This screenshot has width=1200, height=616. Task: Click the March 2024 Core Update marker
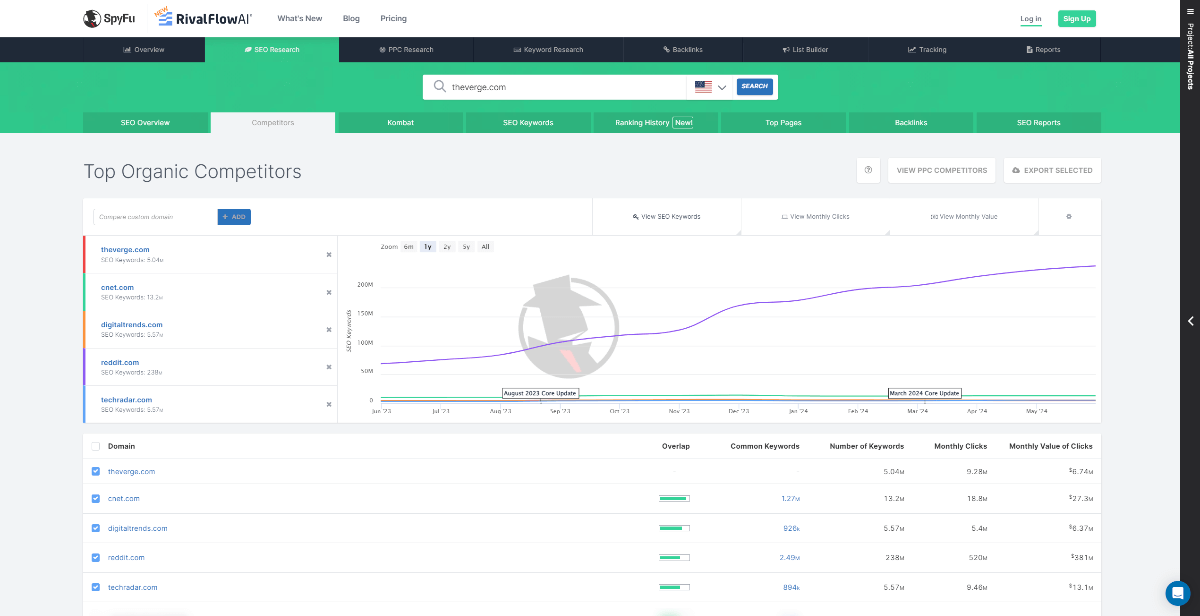click(925, 393)
